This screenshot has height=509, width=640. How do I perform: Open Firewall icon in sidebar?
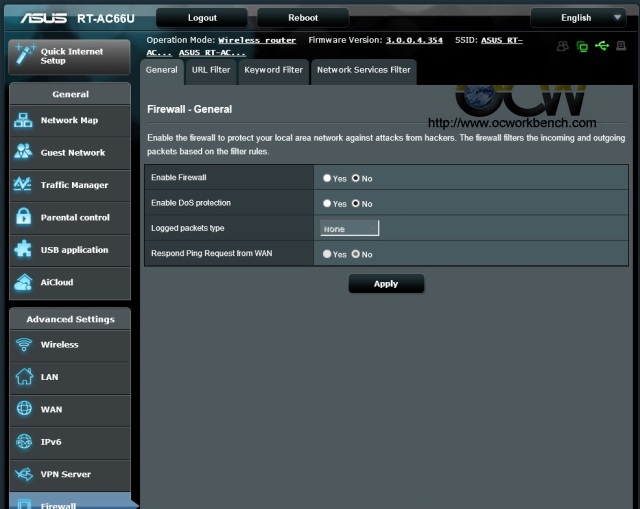pos(24,504)
